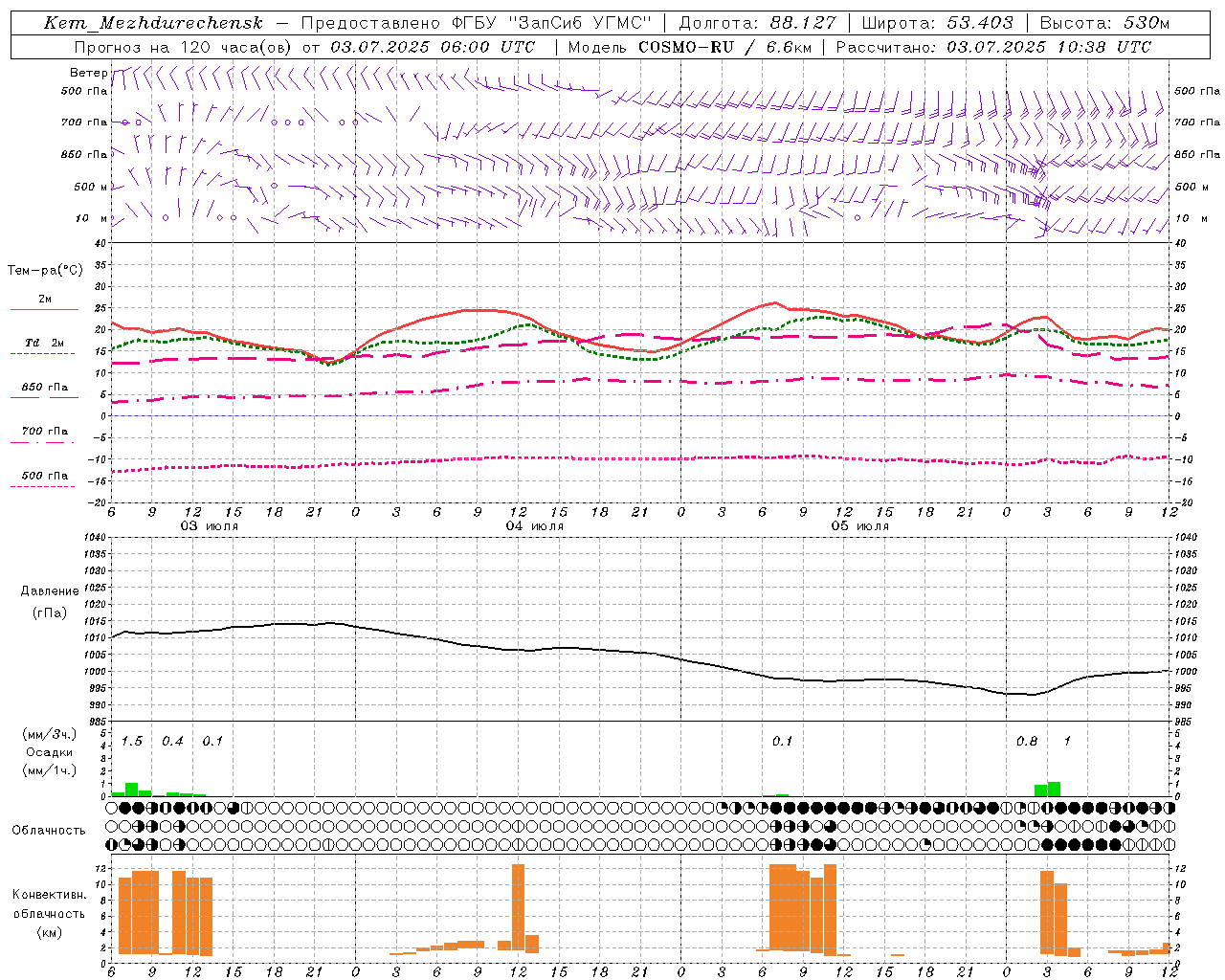Click the forecast start time 03.07.2025 06:00 UTC

(x=433, y=47)
